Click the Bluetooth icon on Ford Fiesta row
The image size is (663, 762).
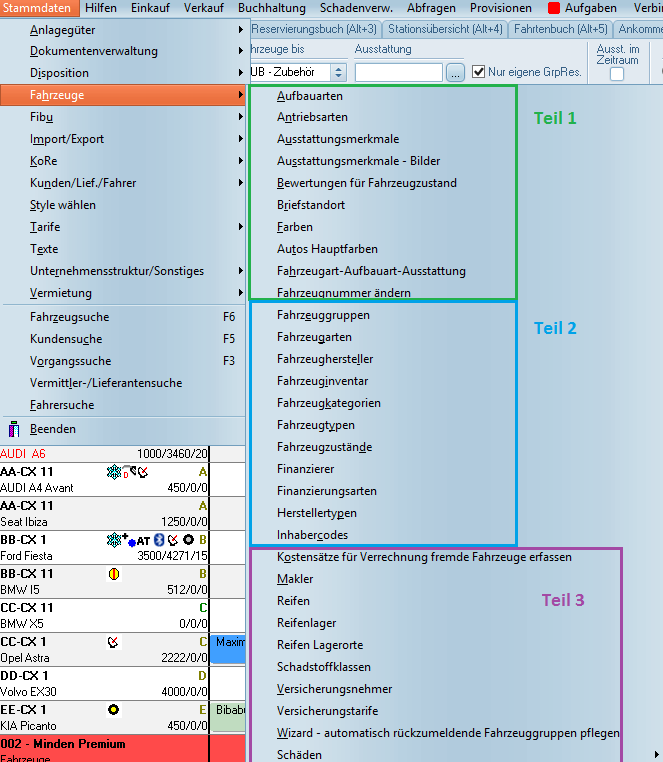click(x=157, y=540)
